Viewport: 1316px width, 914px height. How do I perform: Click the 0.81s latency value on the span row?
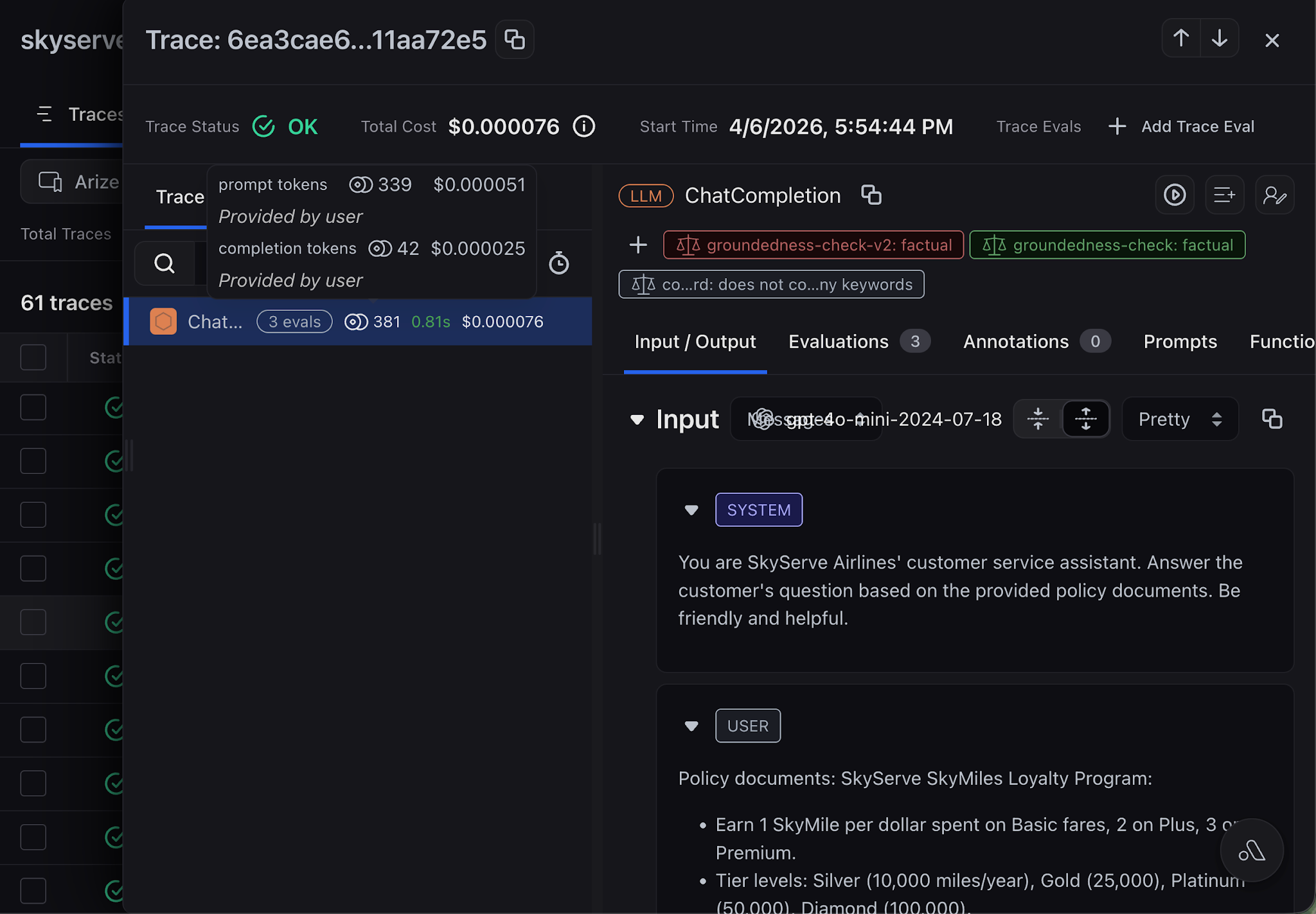coord(431,322)
